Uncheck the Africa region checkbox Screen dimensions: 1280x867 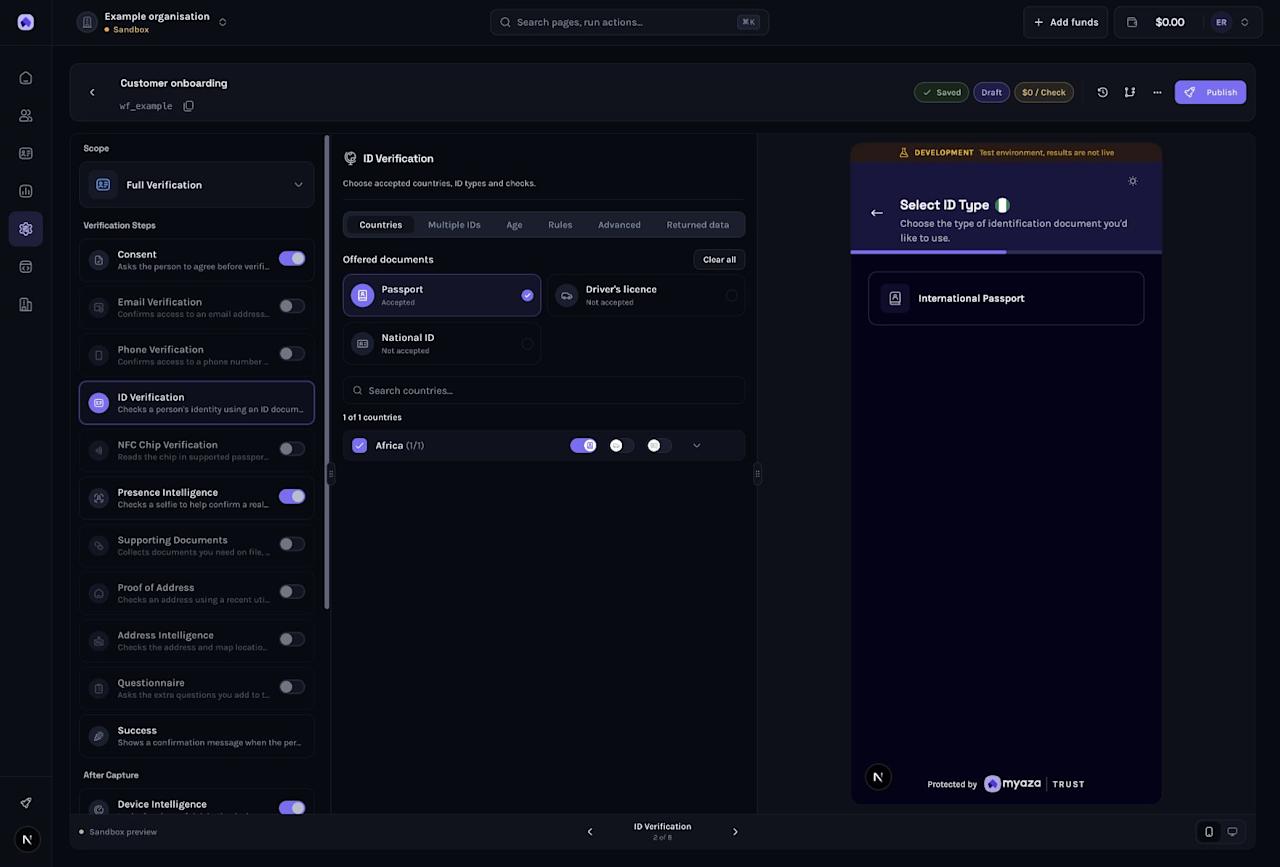click(360, 446)
